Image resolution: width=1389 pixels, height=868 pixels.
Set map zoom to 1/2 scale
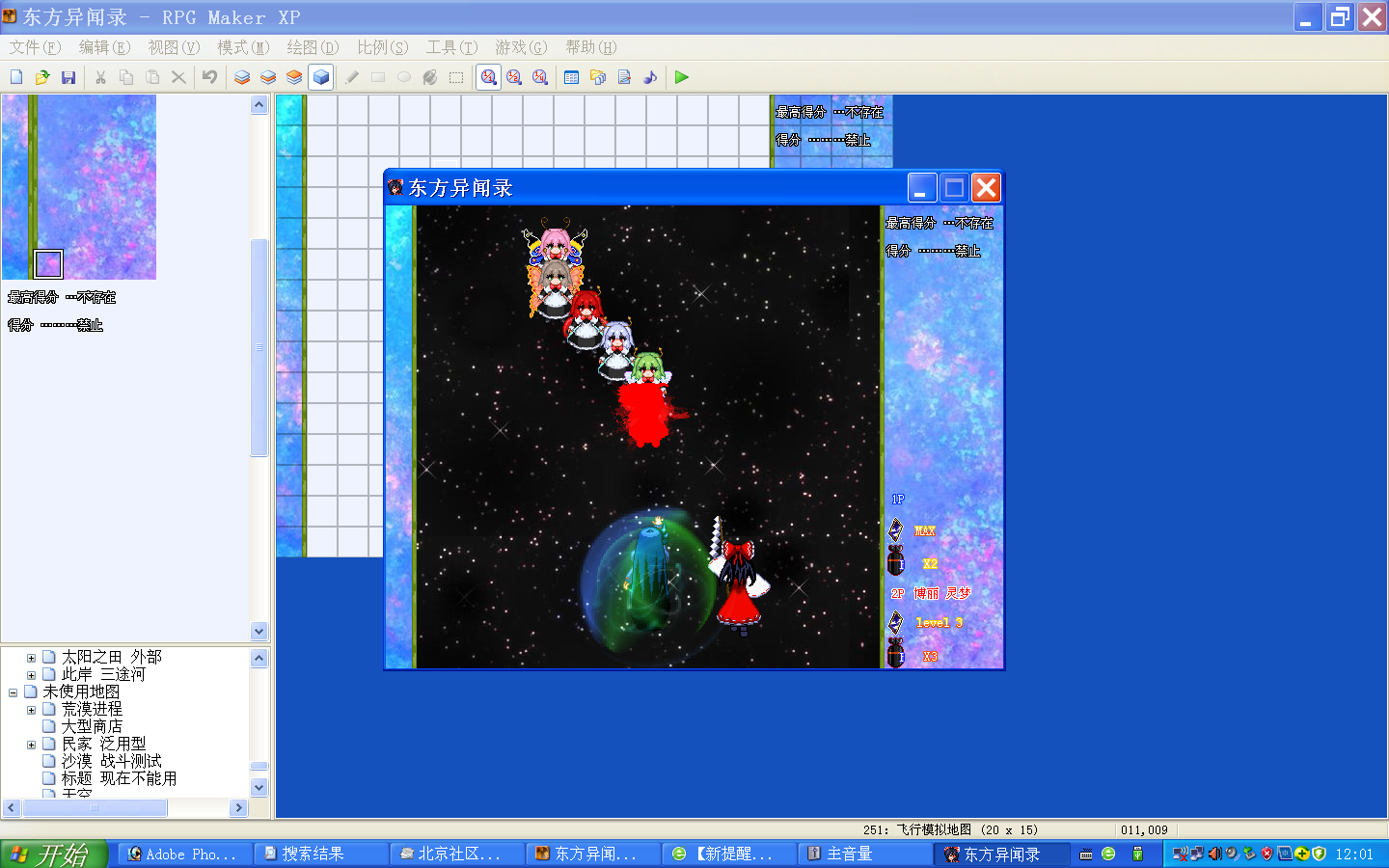tap(514, 77)
